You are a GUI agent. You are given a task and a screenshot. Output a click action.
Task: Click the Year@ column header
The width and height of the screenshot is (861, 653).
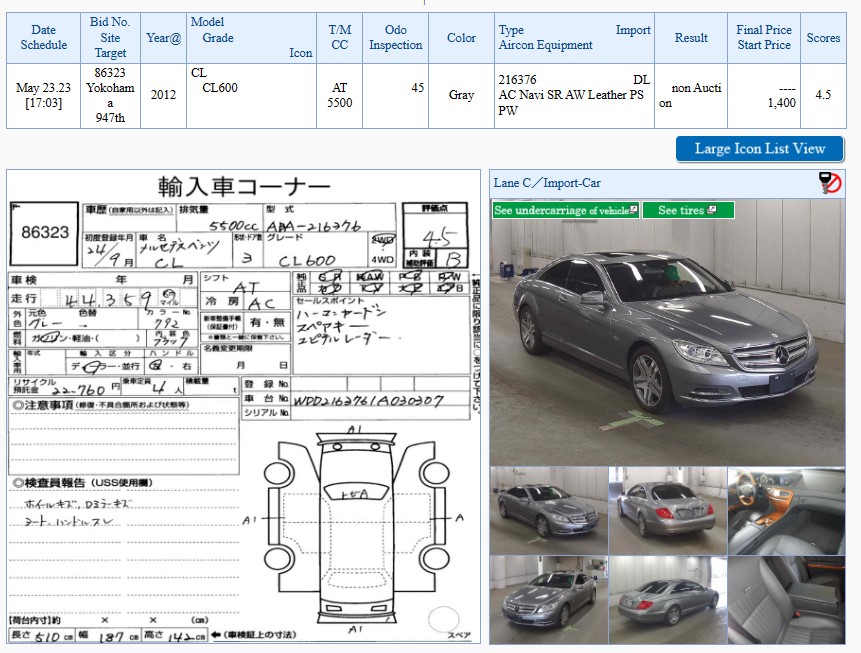164,38
